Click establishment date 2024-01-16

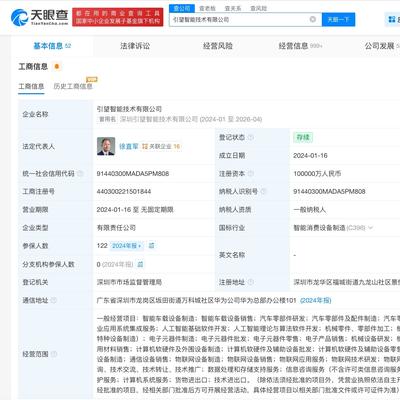click(x=310, y=155)
